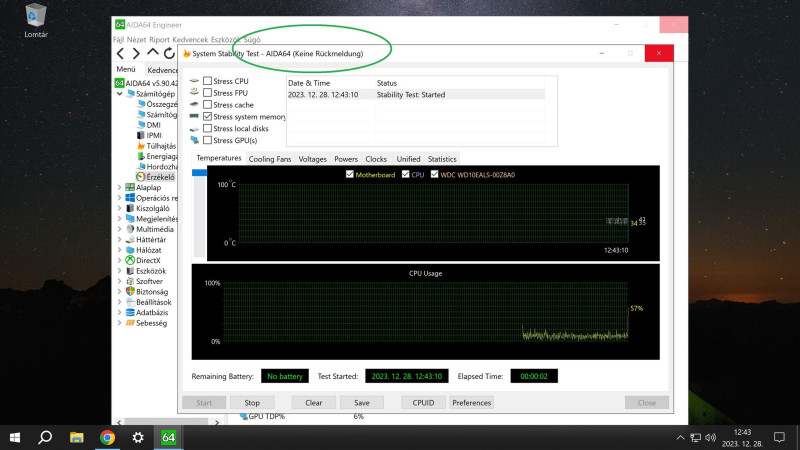The height and width of the screenshot is (450, 800).
Task: Click the Beállítások configuration icon
Action: pyautogui.click(x=130, y=302)
